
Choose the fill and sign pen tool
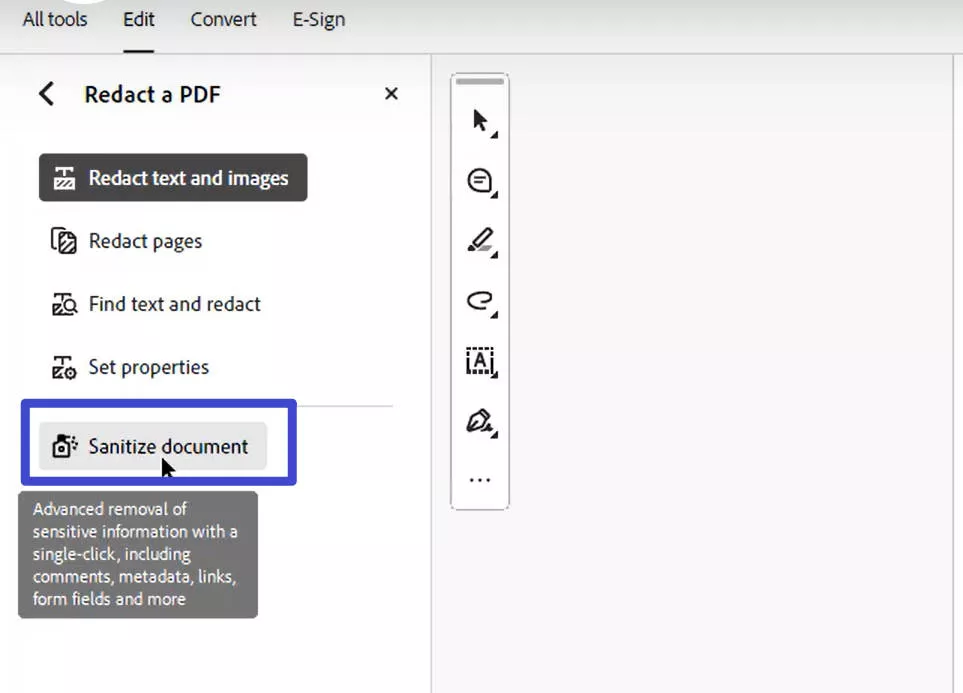click(479, 422)
